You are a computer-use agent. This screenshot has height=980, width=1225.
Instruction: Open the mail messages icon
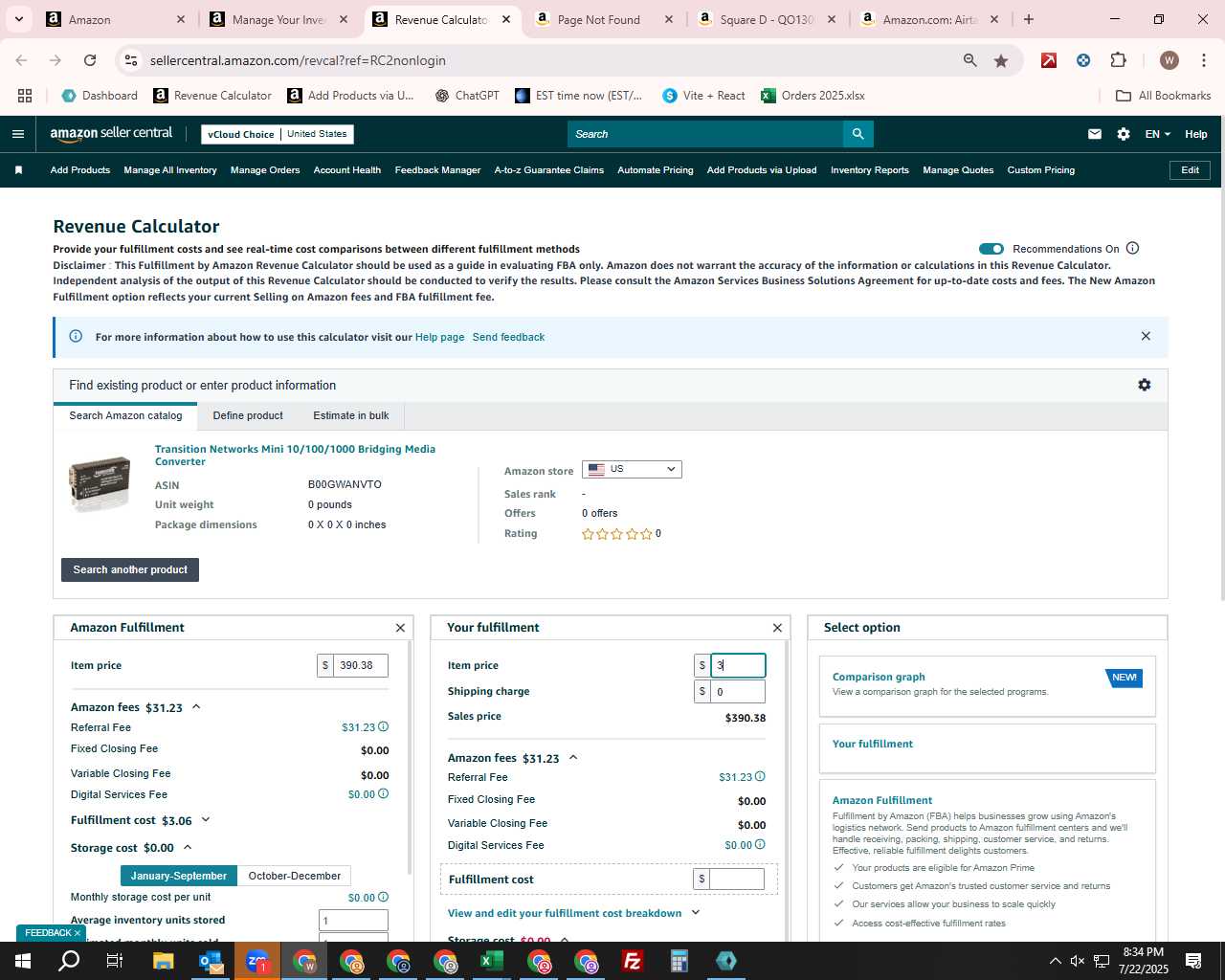pos(1095,134)
